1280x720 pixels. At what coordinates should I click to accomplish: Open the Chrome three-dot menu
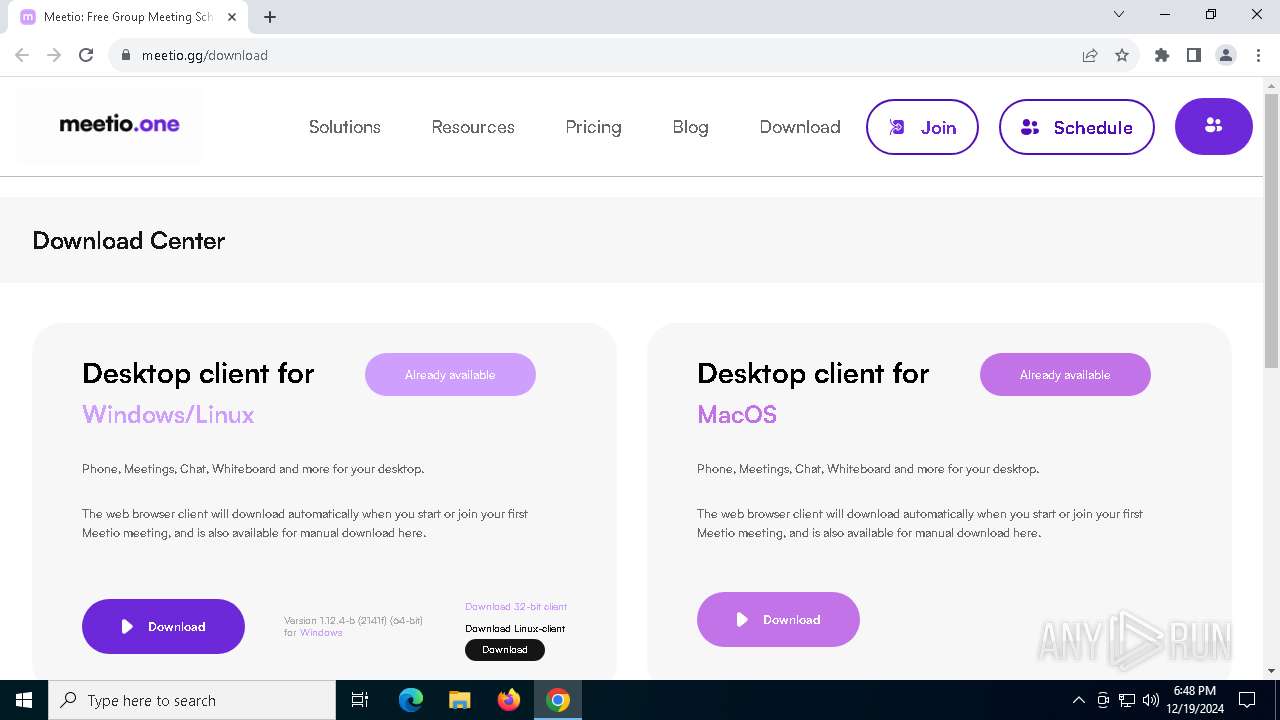click(1258, 55)
